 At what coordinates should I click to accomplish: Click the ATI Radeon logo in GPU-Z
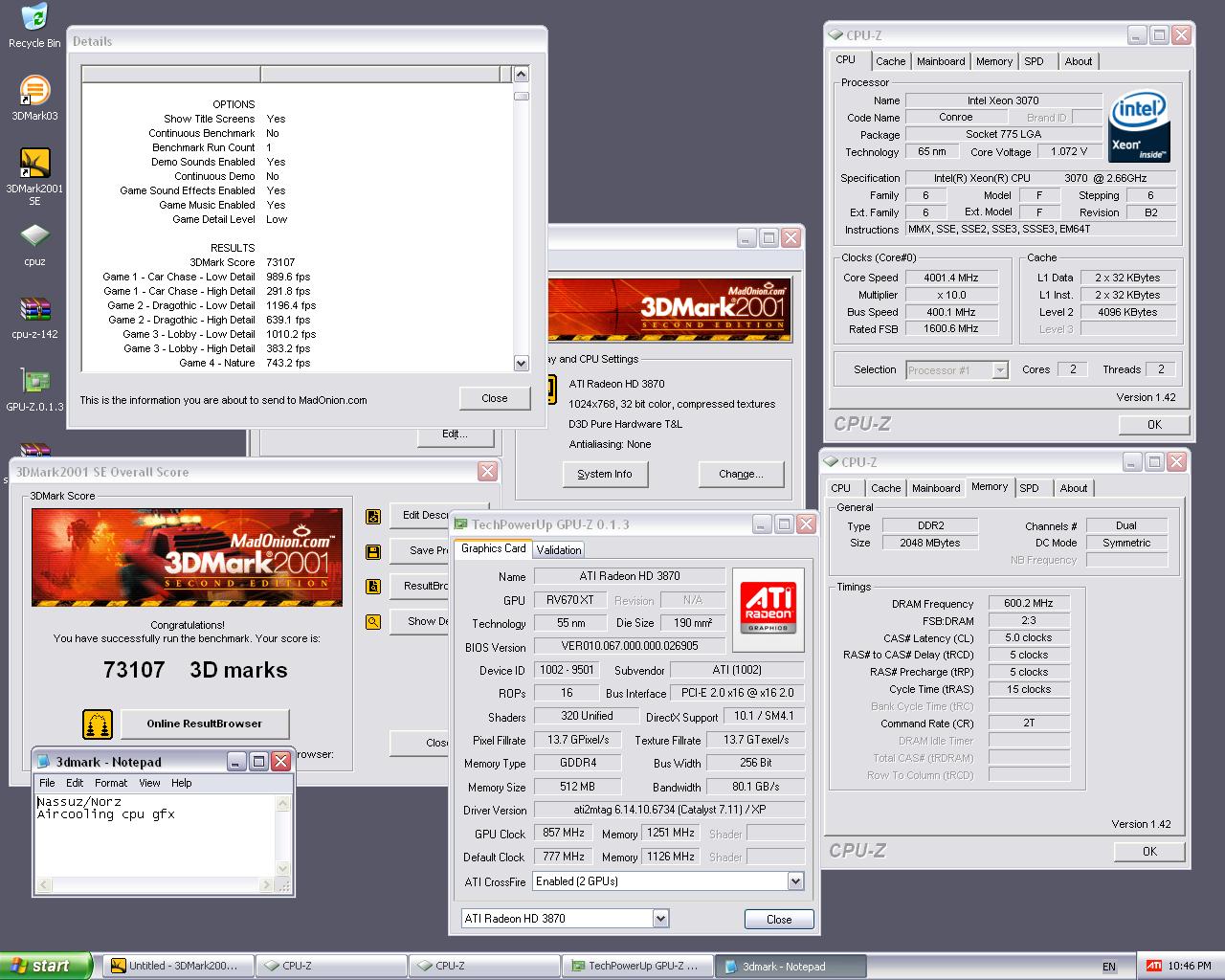pyautogui.click(x=768, y=610)
